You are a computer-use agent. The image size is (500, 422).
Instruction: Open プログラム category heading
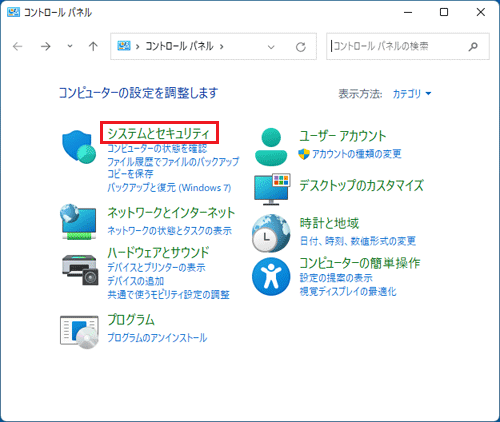click(131, 320)
